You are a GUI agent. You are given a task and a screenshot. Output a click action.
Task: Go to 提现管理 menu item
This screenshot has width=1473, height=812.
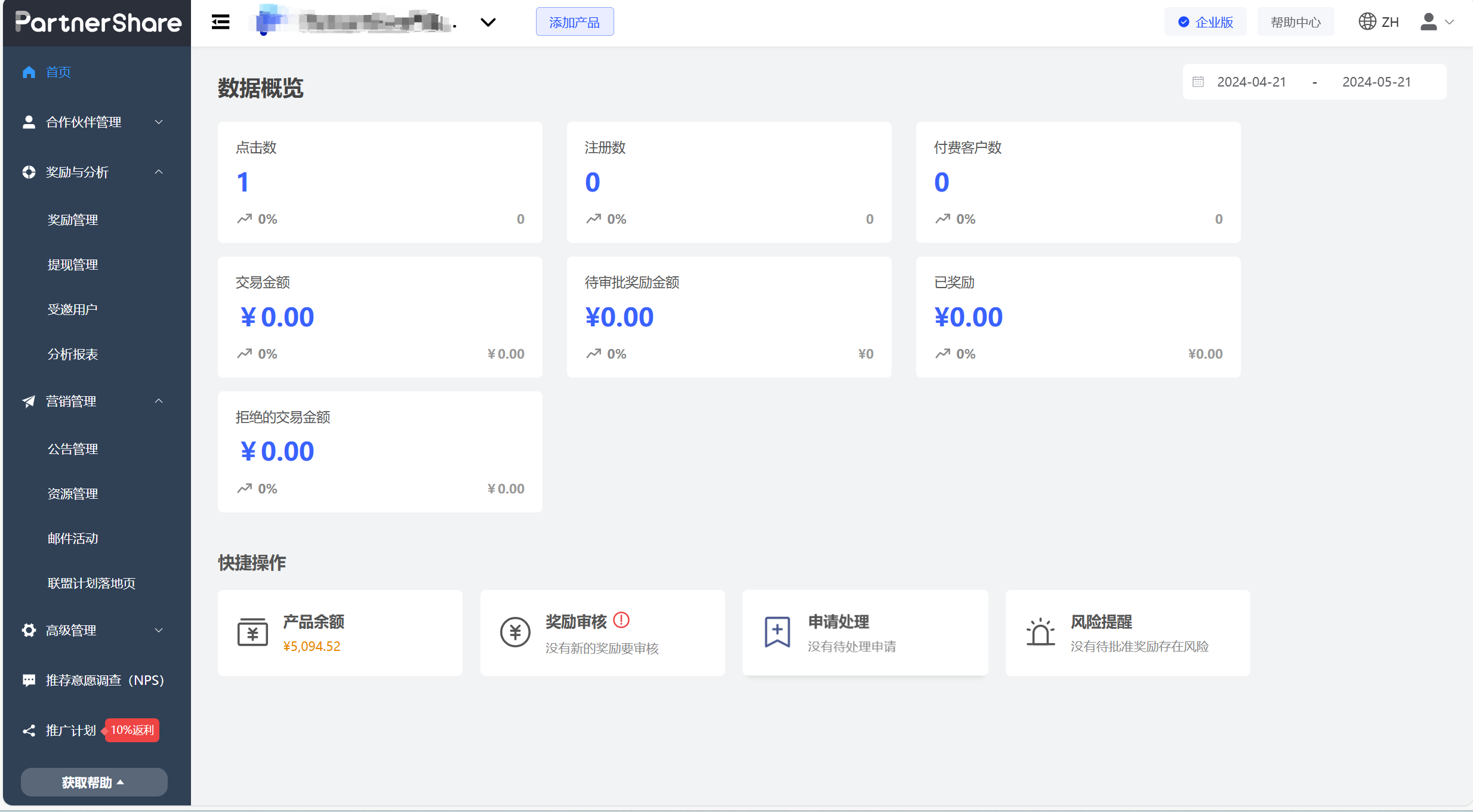[x=73, y=264]
